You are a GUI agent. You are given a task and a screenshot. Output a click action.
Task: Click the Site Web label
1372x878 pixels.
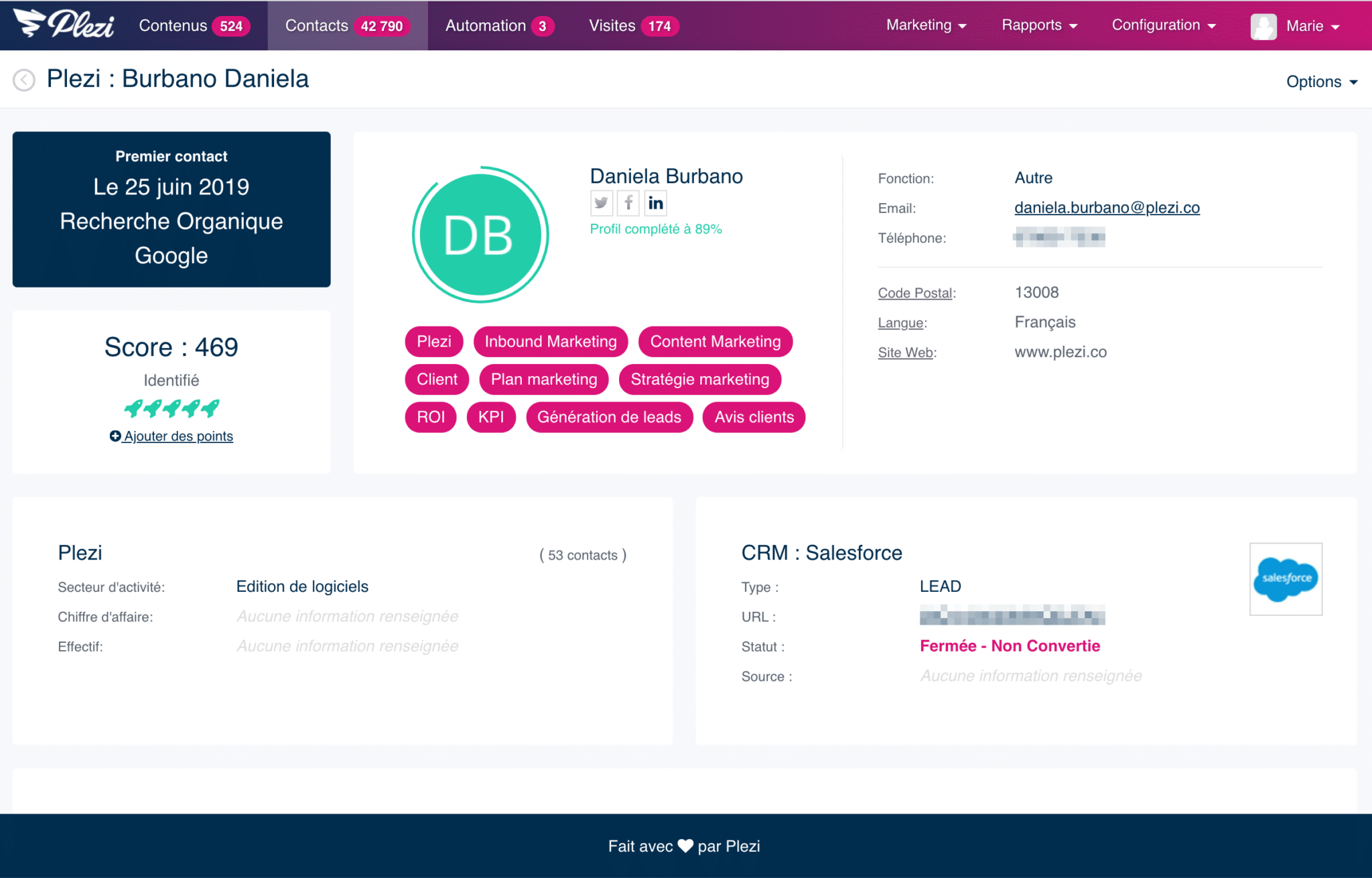[906, 352]
